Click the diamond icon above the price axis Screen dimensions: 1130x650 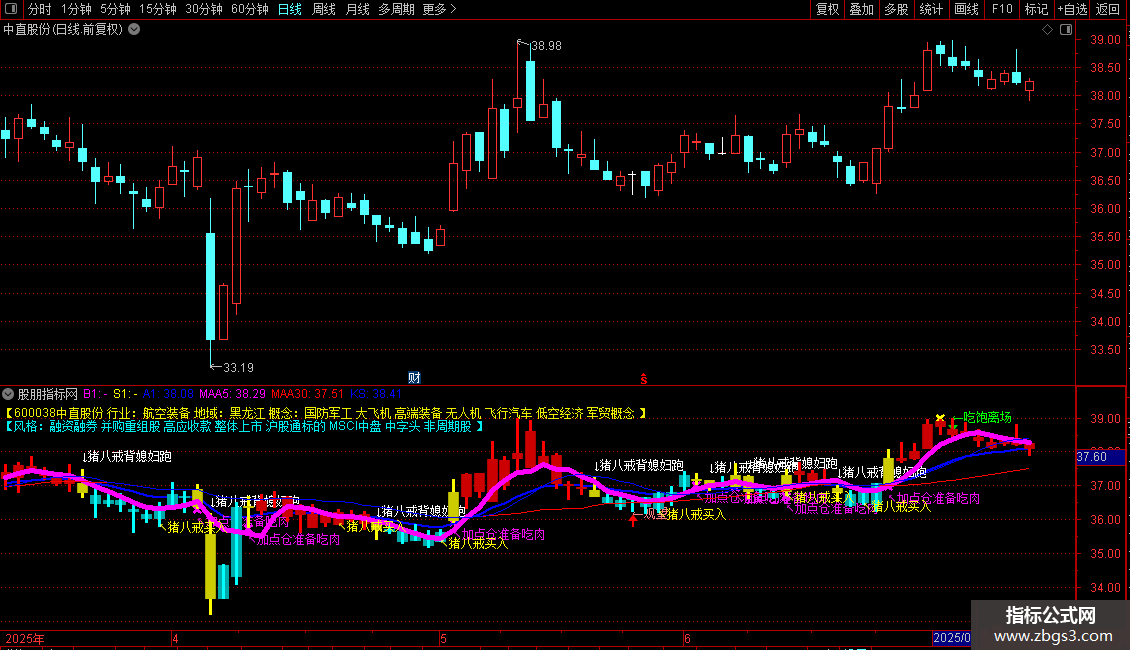(x=1047, y=30)
